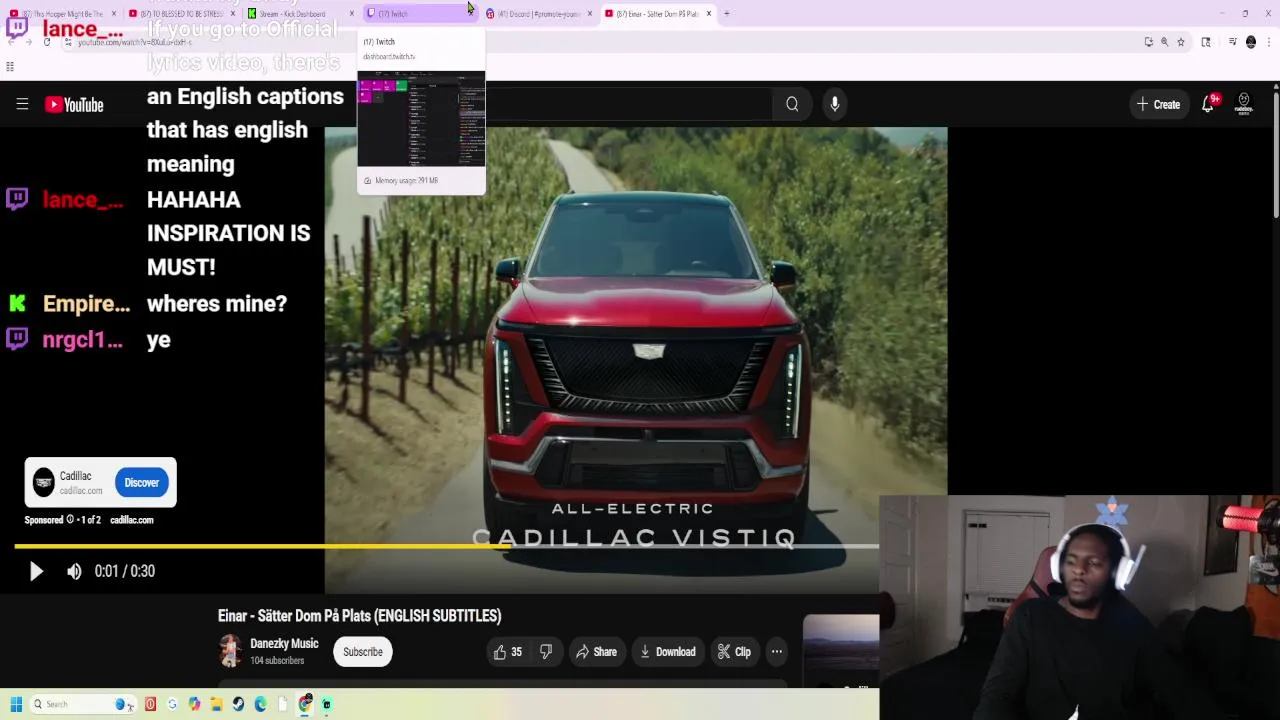1280x720 pixels.
Task: Close the Discord tab
Action: [x=590, y=14]
